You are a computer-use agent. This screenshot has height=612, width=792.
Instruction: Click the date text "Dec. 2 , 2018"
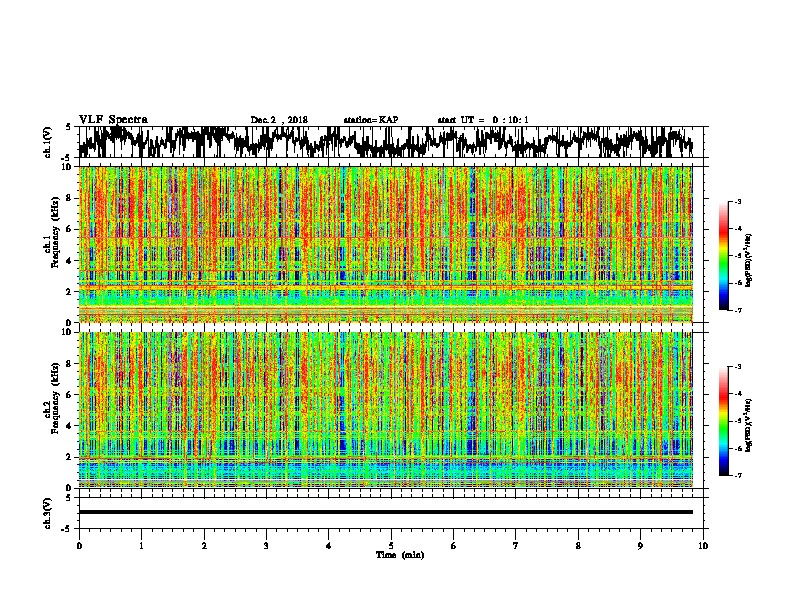tap(279, 120)
